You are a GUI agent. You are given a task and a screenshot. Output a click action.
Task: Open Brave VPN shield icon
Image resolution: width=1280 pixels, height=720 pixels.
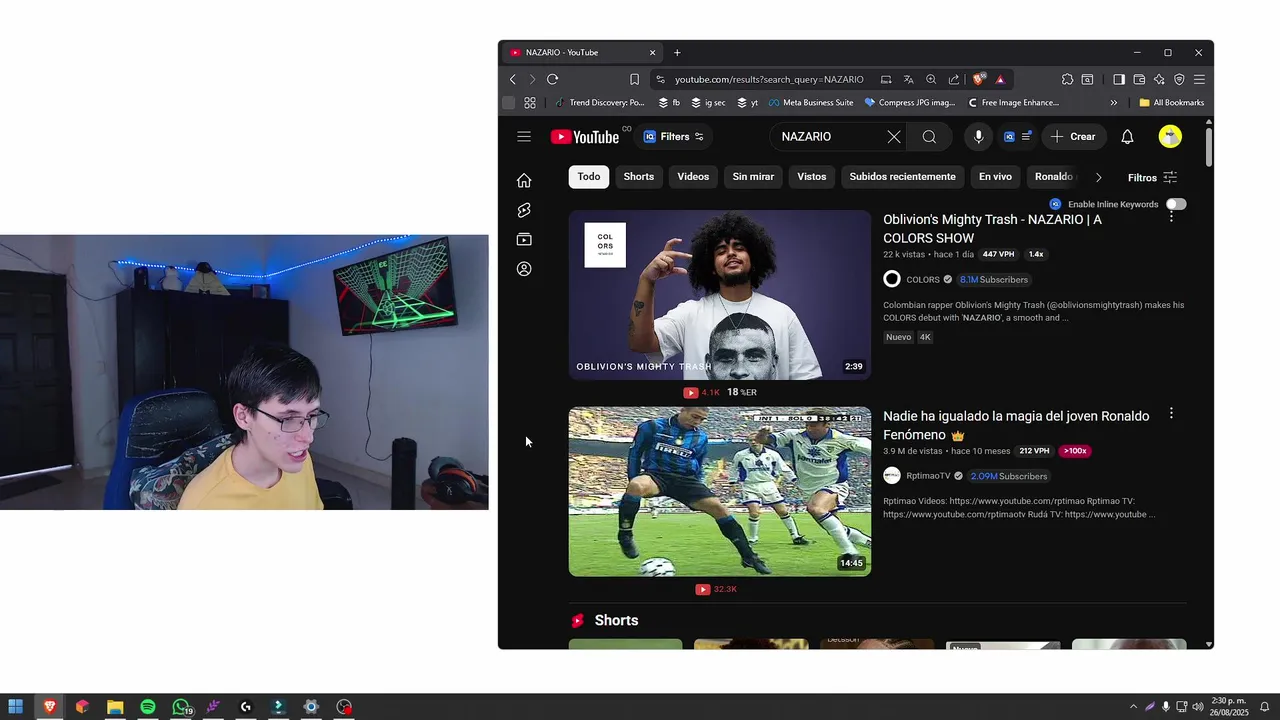pos(1179,79)
